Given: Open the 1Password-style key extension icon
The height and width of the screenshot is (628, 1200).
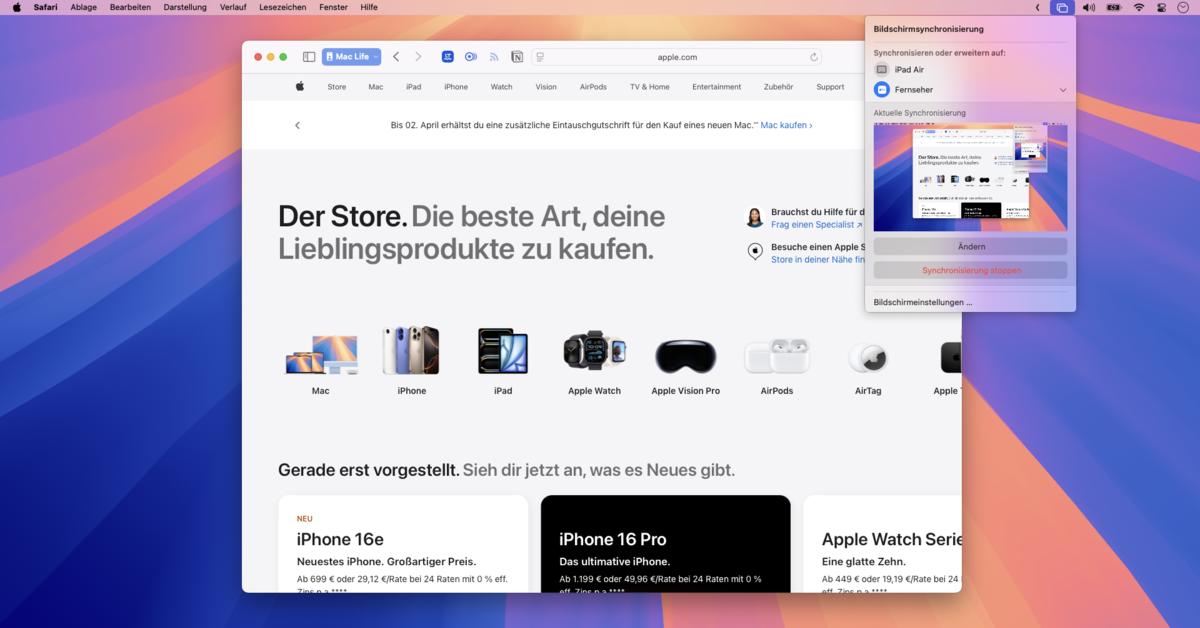Looking at the screenshot, I should pos(471,57).
